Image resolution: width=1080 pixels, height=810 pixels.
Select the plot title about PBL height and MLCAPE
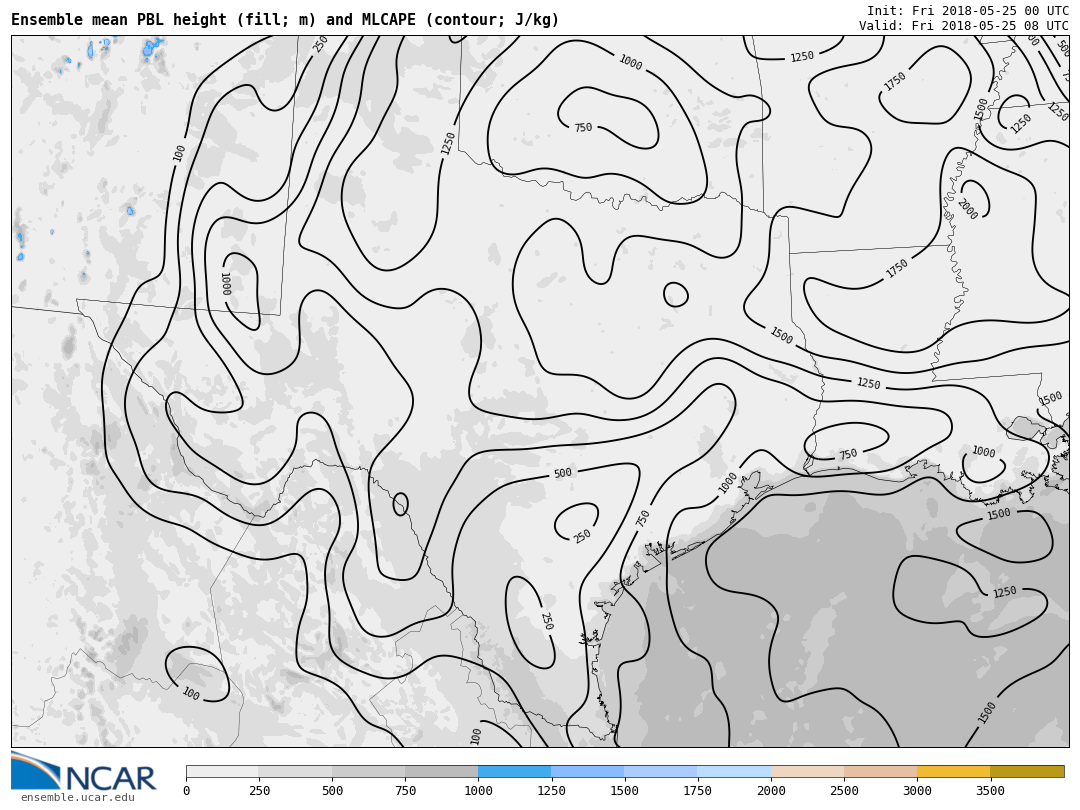pyautogui.click(x=284, y=19)
